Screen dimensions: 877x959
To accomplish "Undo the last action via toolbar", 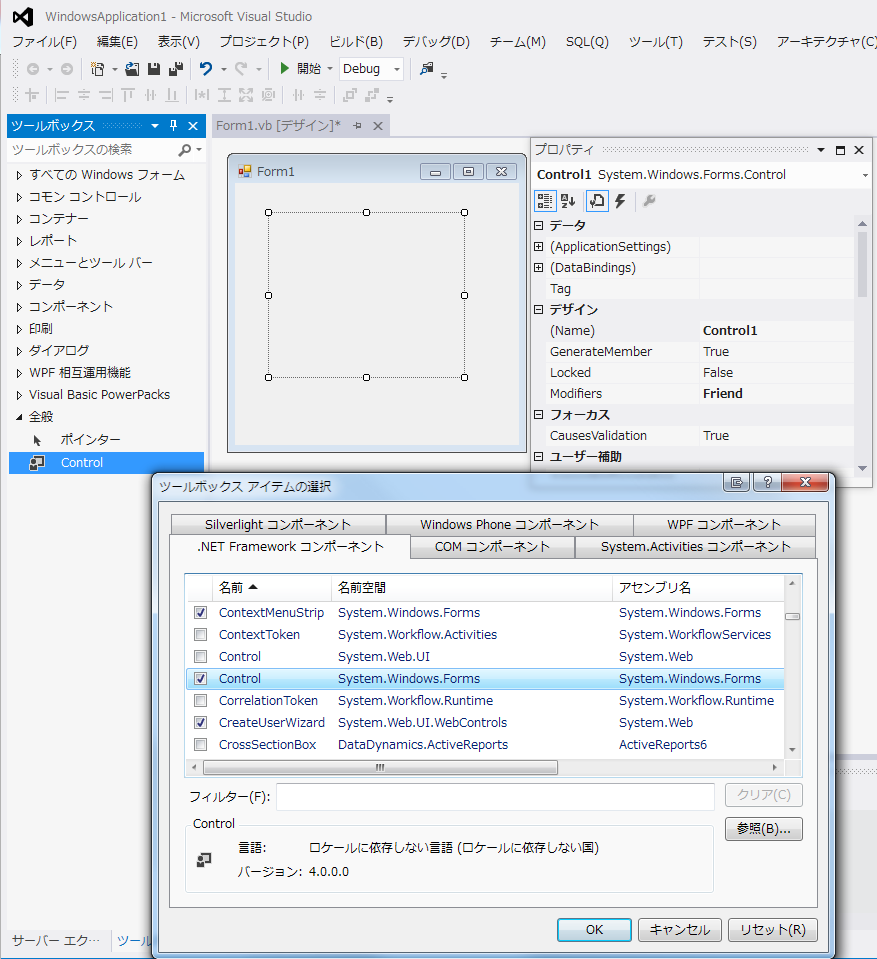I will click(x=206, y=69).
